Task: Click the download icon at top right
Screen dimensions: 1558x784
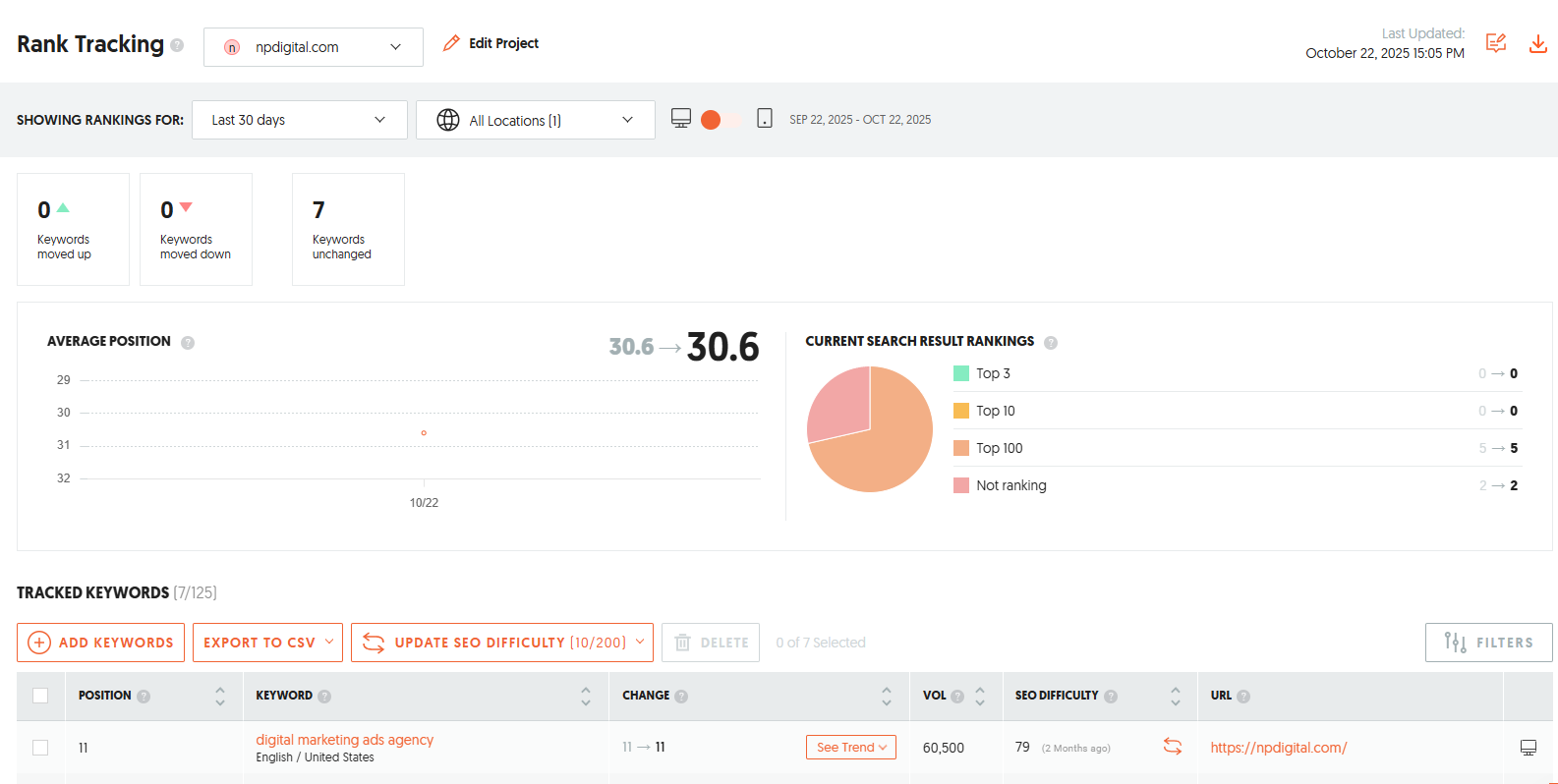Action: coord(1538,43)
